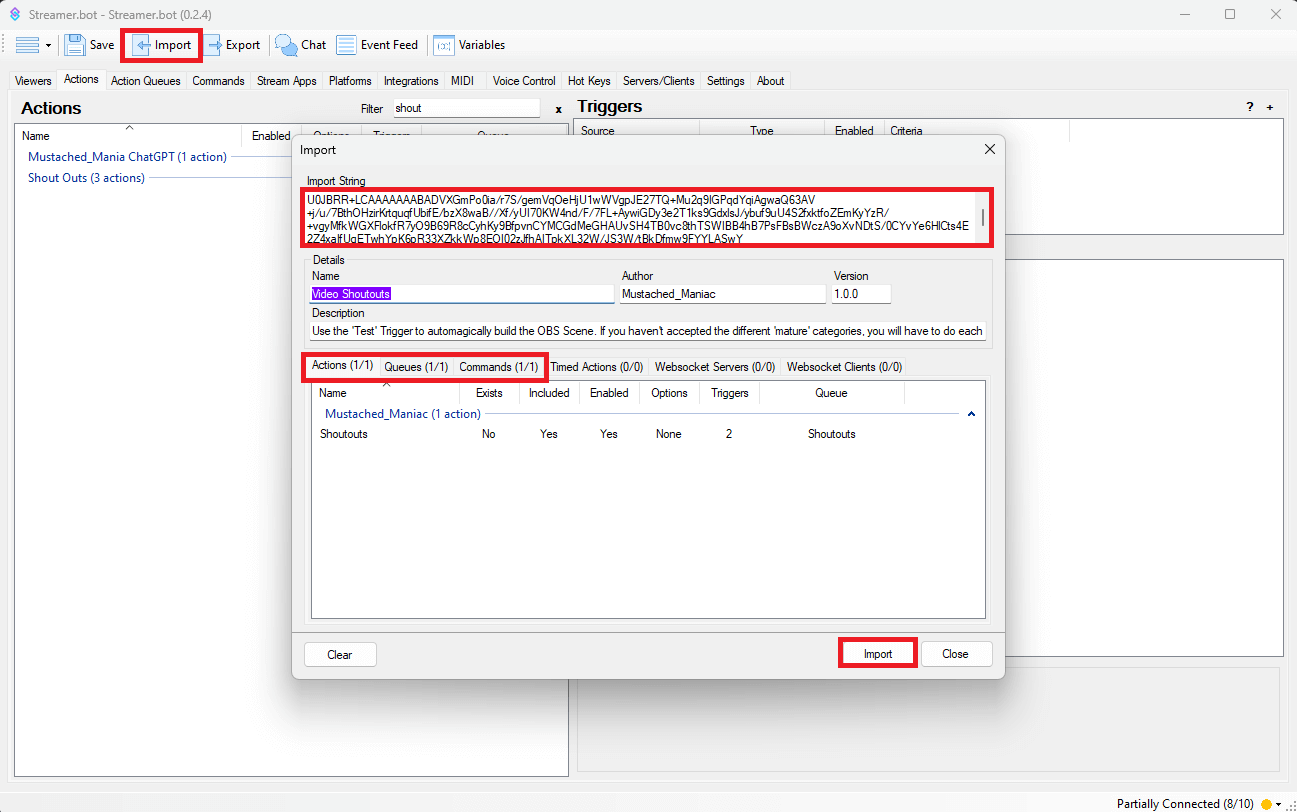
Task: Click the question mark help icon in Triggers
Action: click(x=1249, y=107)
